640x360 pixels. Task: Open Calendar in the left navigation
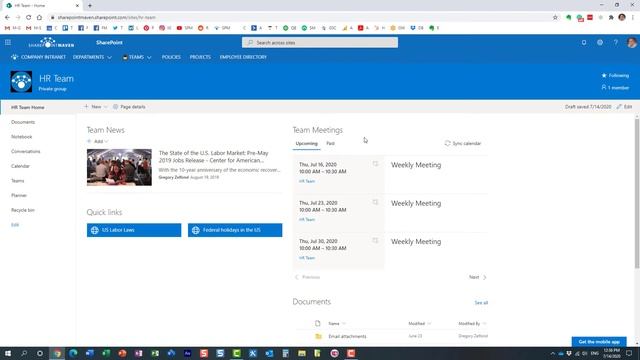[x=20, y=166]
